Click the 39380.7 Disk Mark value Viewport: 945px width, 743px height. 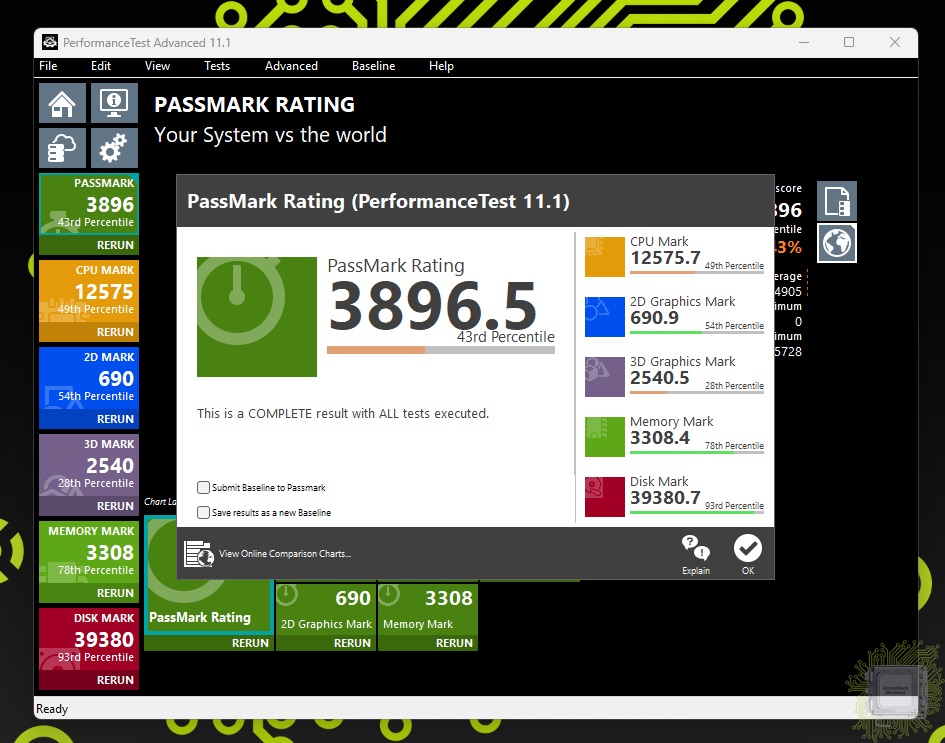[x=665, y=498]
